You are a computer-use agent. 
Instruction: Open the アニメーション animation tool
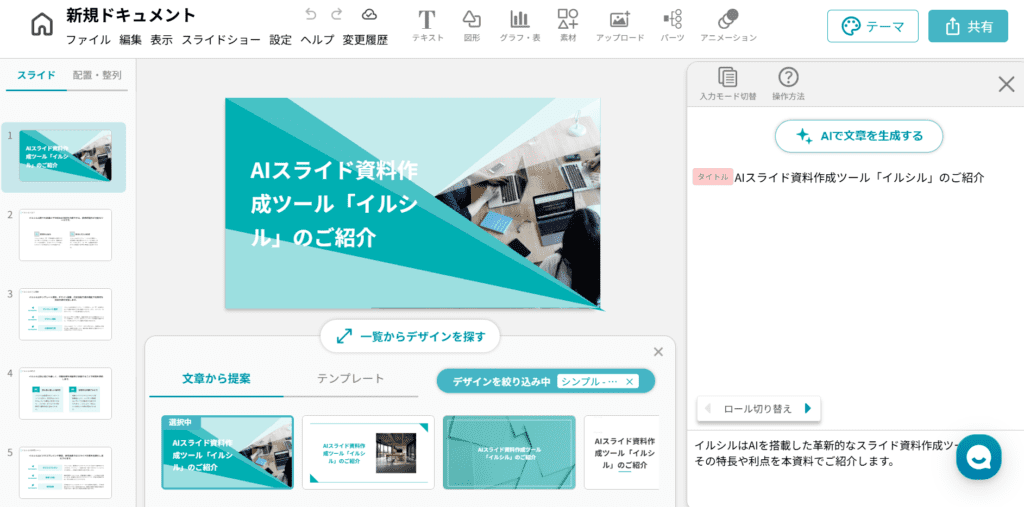728,25
